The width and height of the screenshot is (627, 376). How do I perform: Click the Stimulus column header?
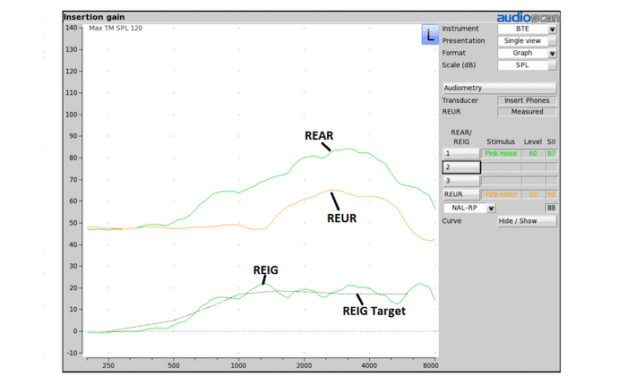click(x=501, y=142)
